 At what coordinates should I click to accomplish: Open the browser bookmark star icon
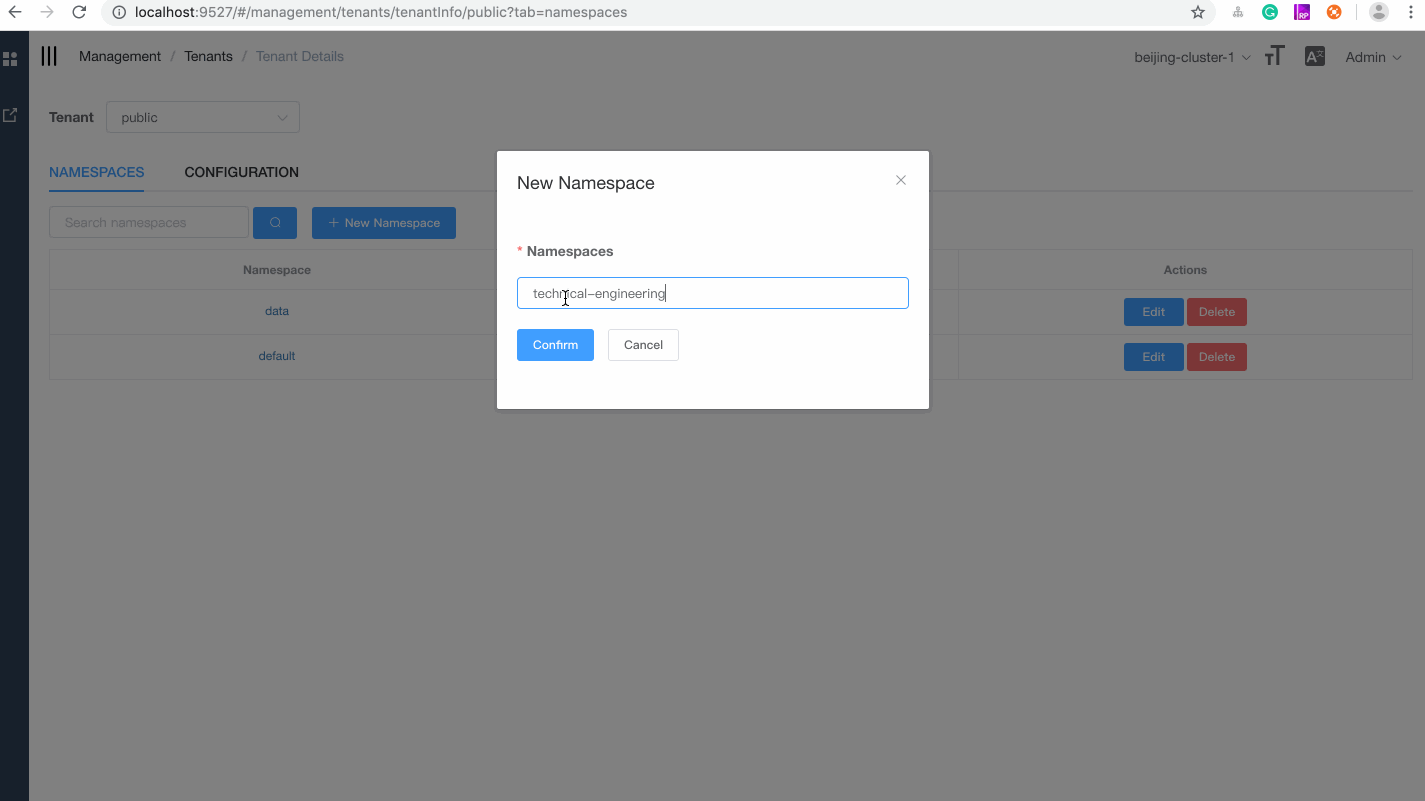[x=1197, y=12]
